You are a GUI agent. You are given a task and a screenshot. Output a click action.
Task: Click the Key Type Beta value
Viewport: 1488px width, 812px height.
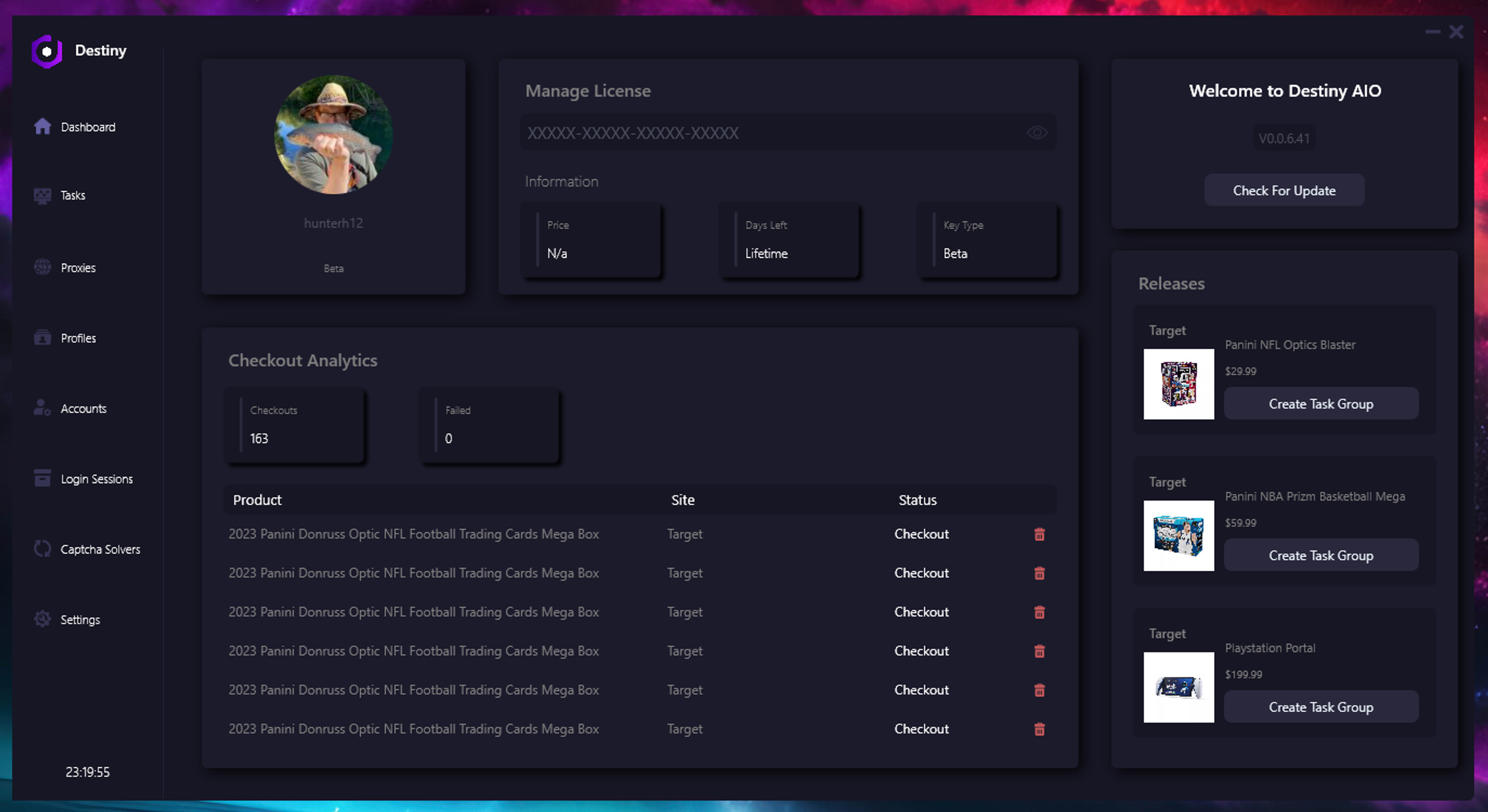(x=955, y=253)
